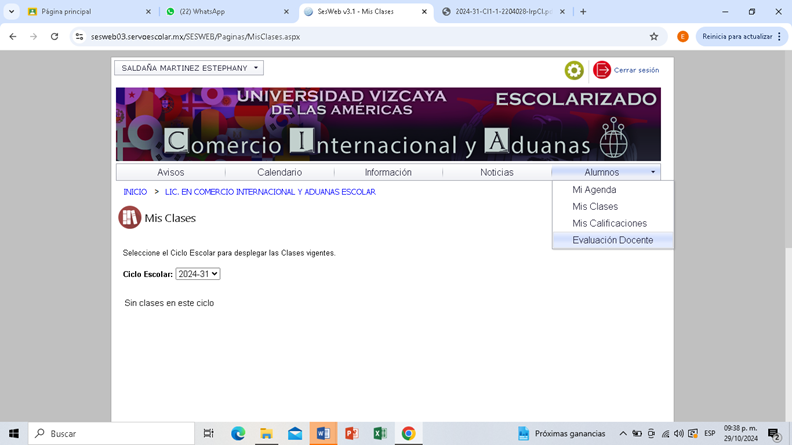
Task: Launch Microsoft Edge from taskbar
Action: pyautogui.click(x=238, y=433)
